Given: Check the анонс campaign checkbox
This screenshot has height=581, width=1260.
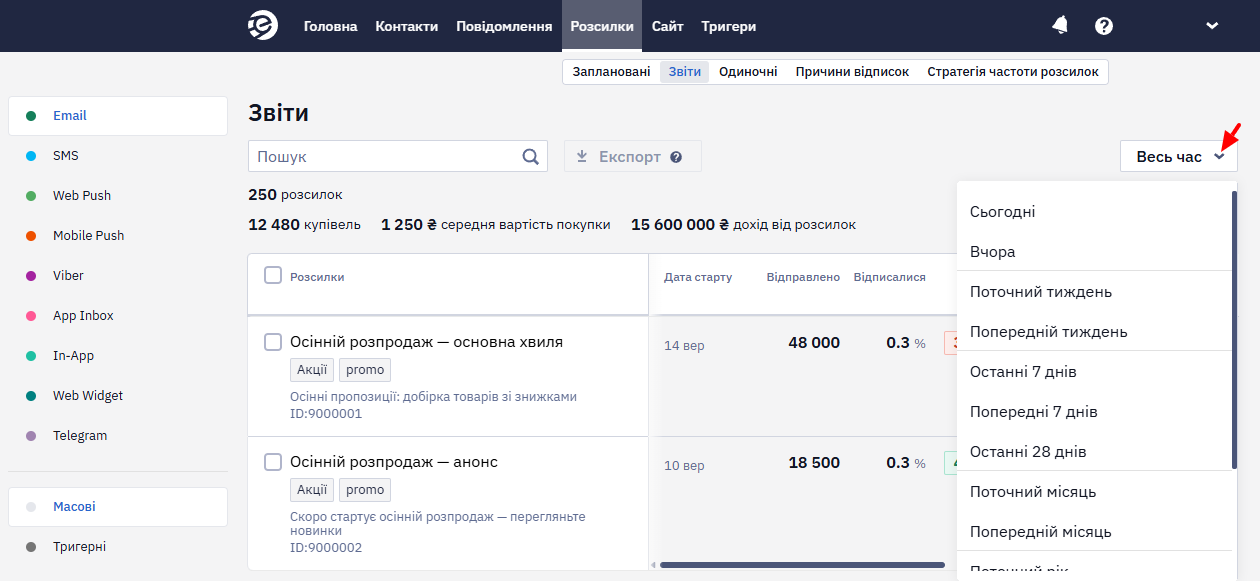Looking at the screenshot, I should click(x=273, y=462).
